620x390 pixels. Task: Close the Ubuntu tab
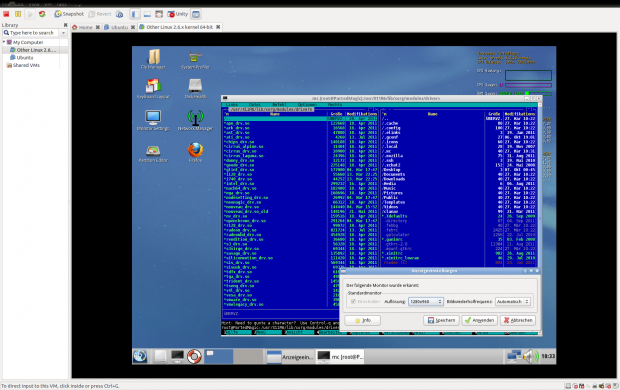(133, 27)
